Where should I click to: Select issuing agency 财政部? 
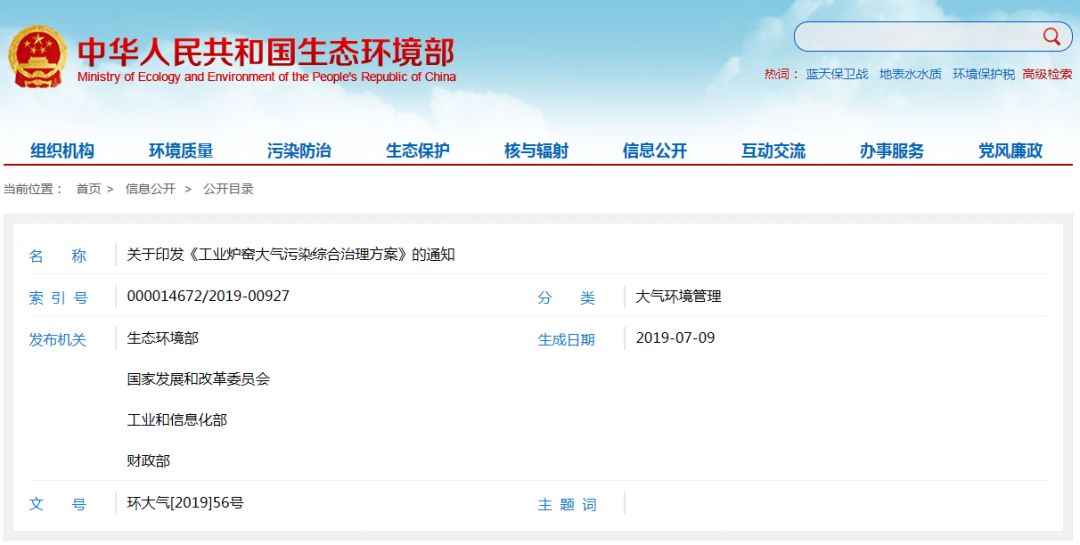148,461
